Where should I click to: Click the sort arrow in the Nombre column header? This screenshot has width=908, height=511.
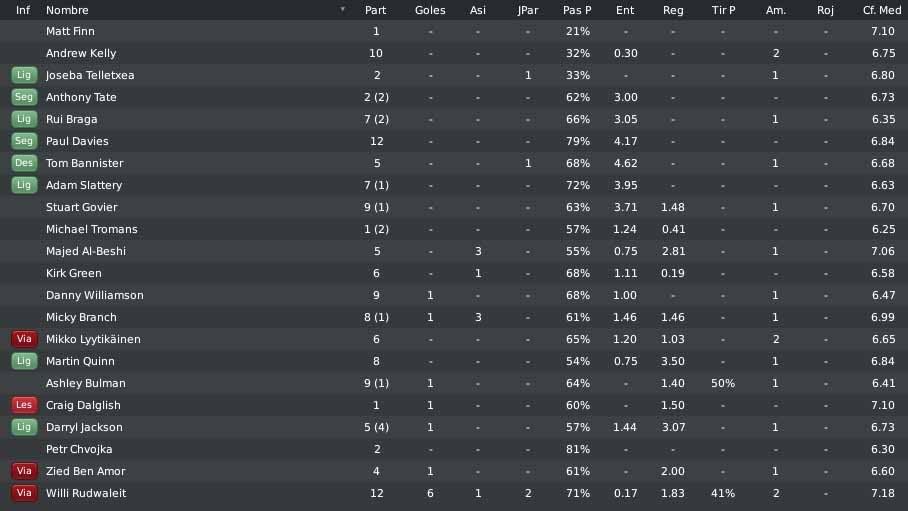point(343,9)
